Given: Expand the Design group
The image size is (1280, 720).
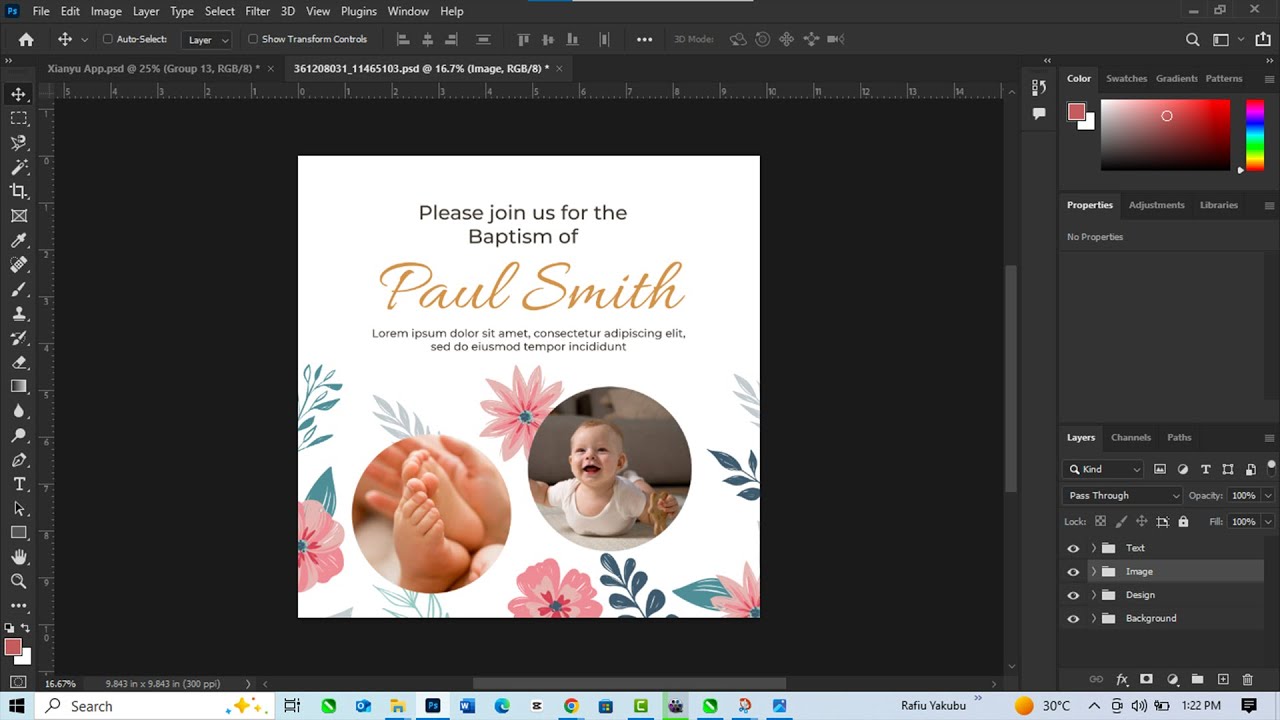Looking at the screenshot, I should pos(1094,595).
